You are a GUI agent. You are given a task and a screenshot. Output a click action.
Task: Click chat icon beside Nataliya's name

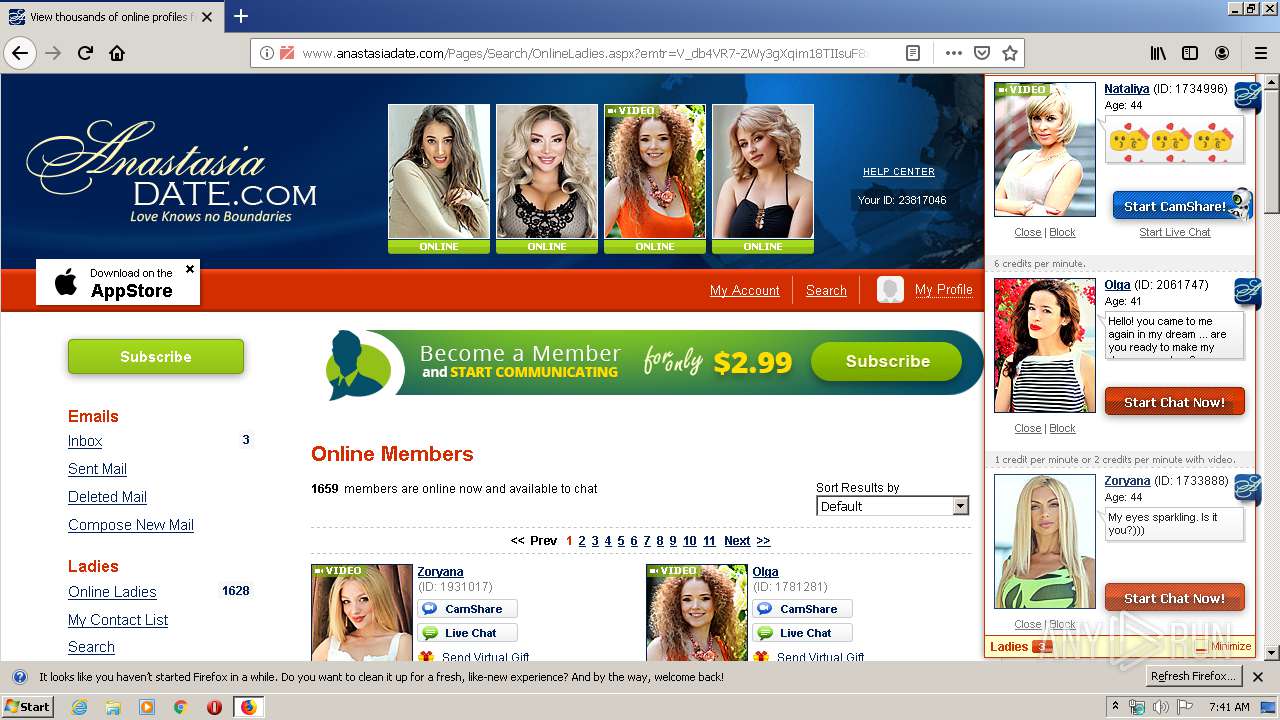1247,97
